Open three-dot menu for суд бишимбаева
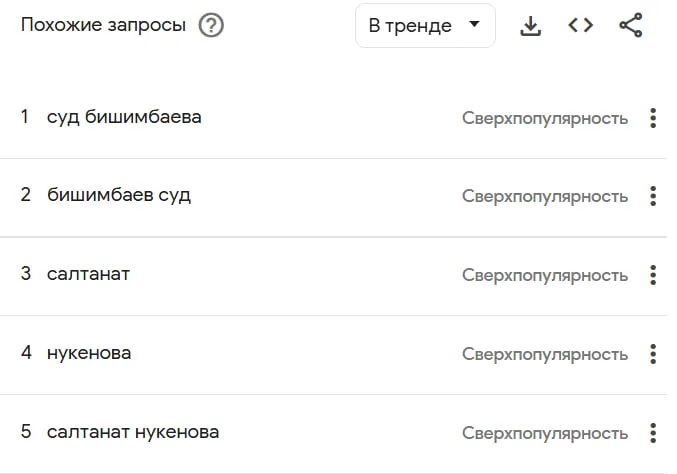Screen dimensions: 677x474 tap(653, 118)
